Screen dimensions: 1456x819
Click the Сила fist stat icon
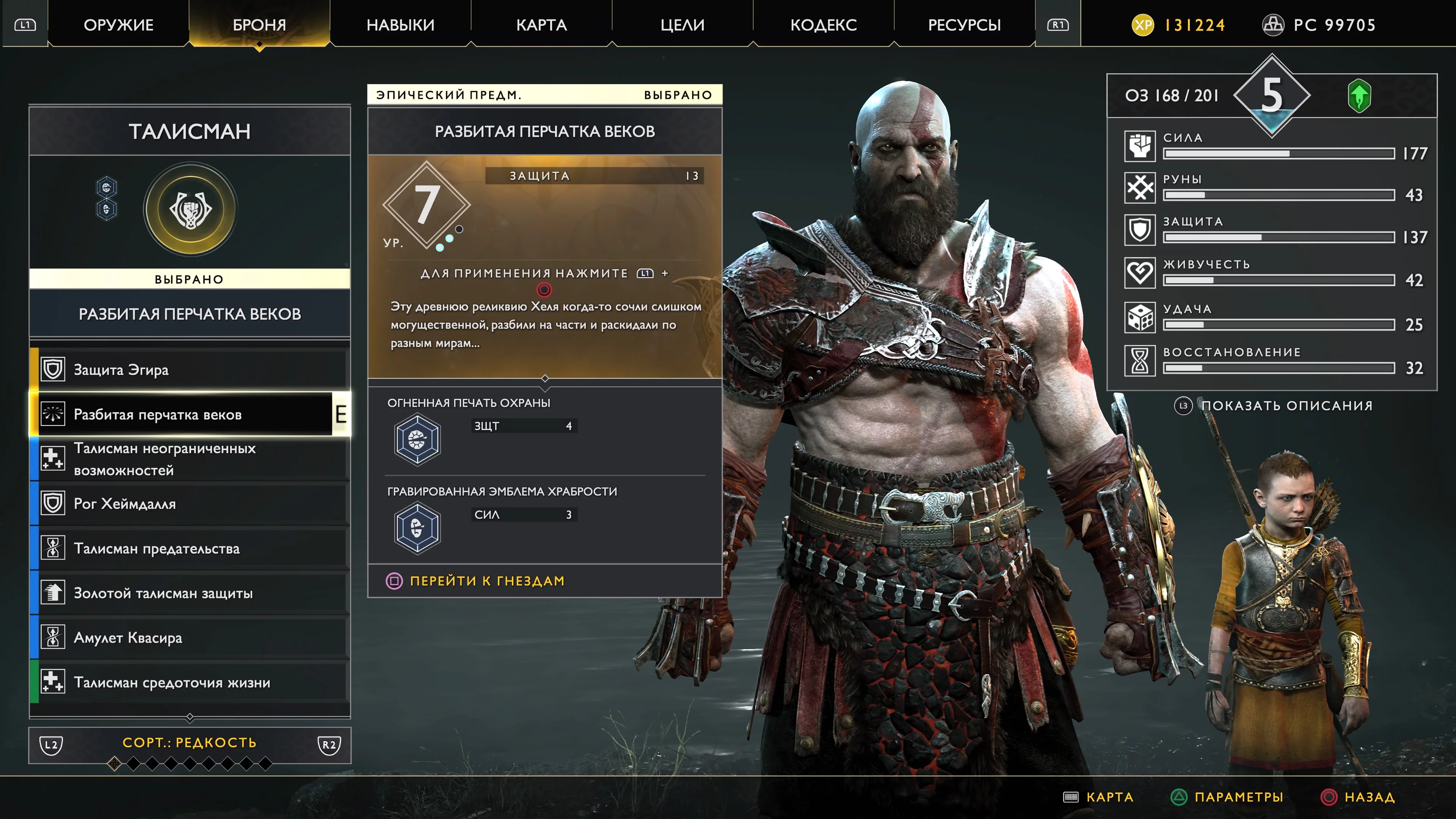click(1139, 146)
